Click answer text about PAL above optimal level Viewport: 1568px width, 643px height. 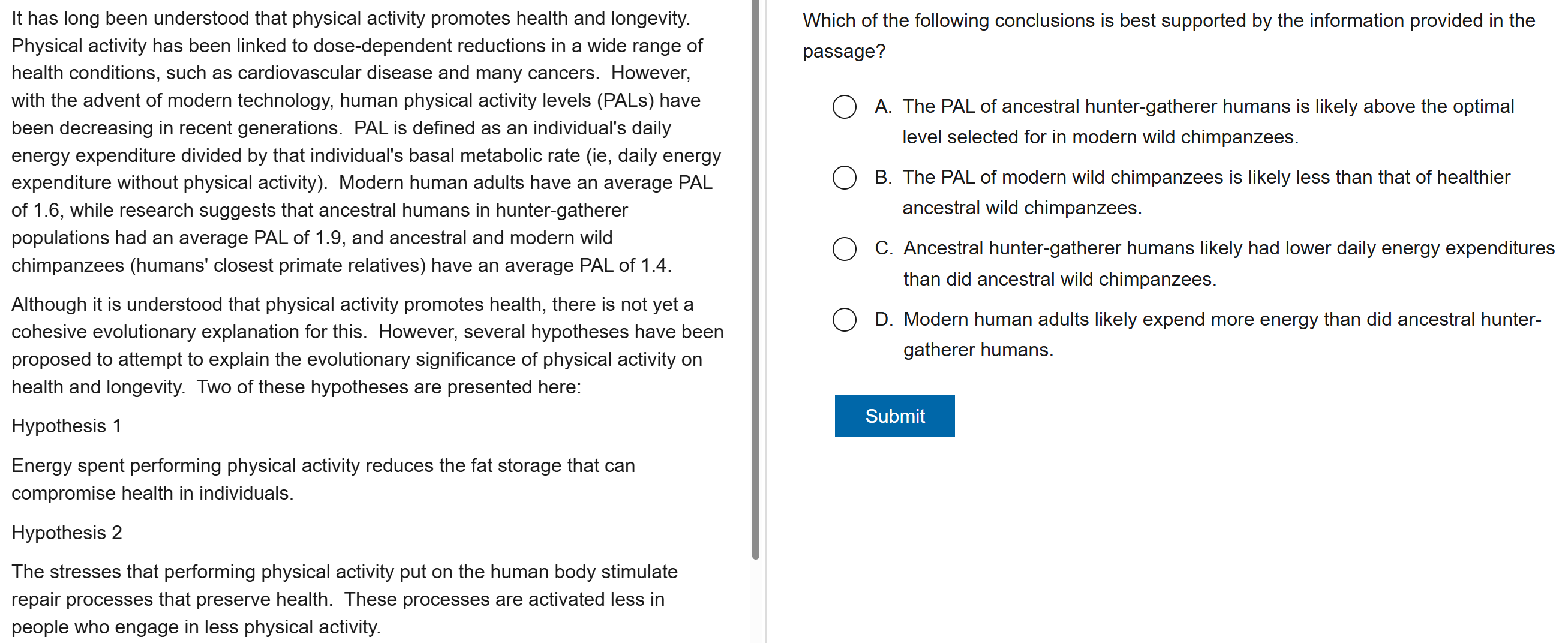tap(1206, 121)
